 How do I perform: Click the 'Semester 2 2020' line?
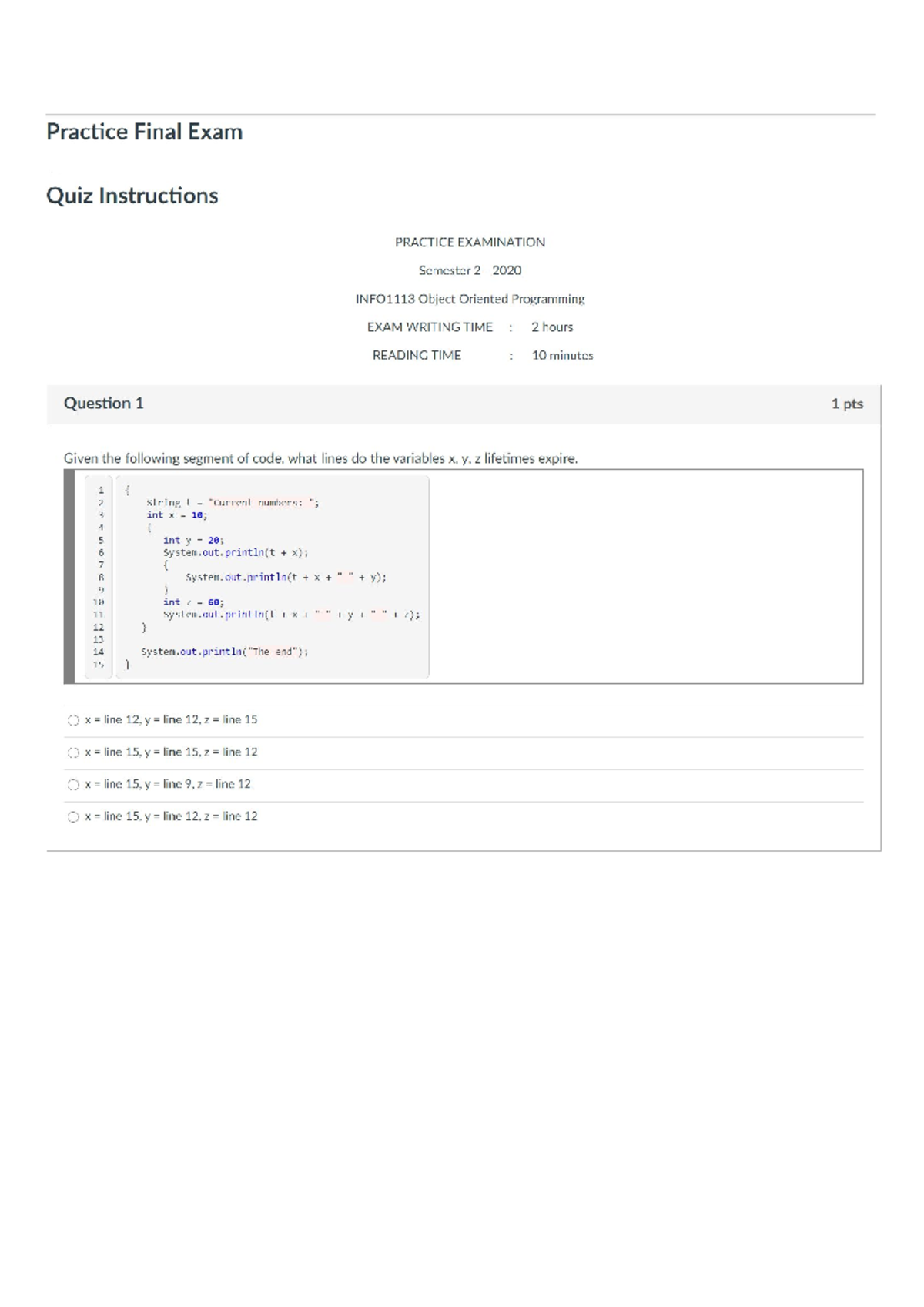click(x=470, y=270)
